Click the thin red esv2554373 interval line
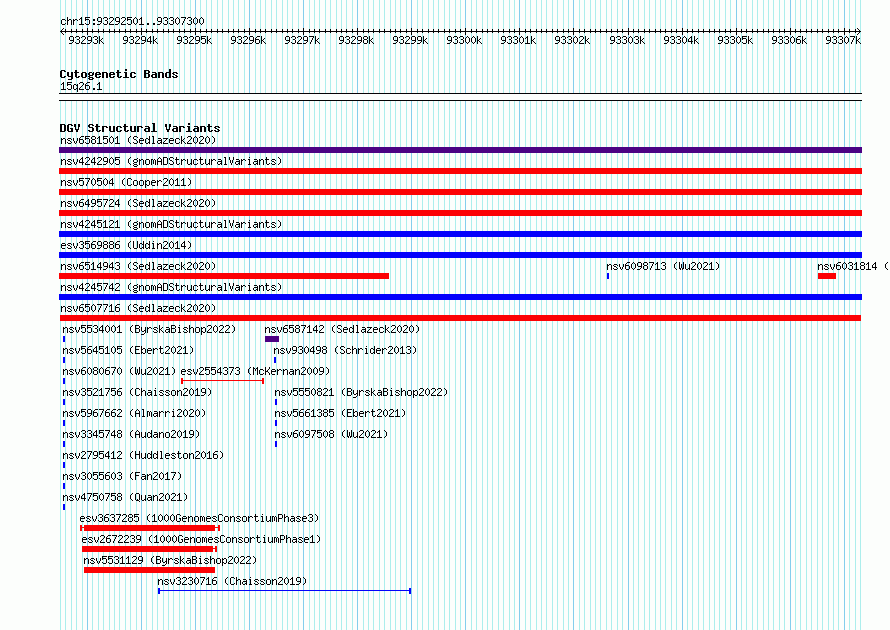Viewport: 890px width, 630px height. pyautogui.click(x=222, y=381)
